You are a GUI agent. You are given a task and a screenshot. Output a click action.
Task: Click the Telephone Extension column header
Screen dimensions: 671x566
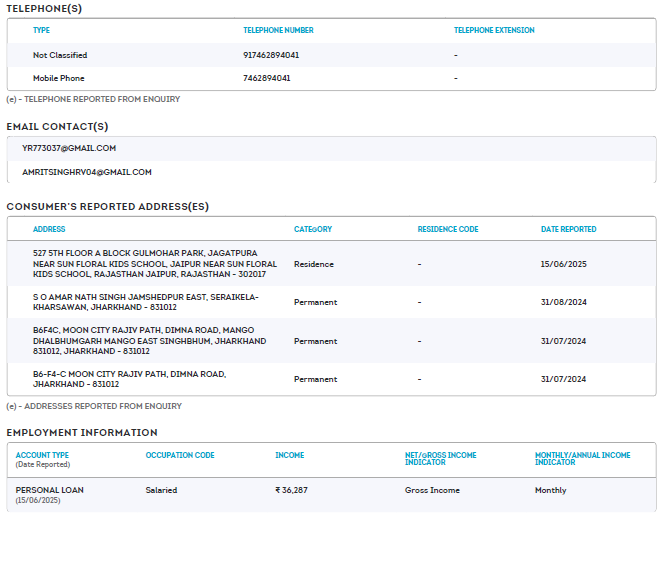[x=494, y=30]
